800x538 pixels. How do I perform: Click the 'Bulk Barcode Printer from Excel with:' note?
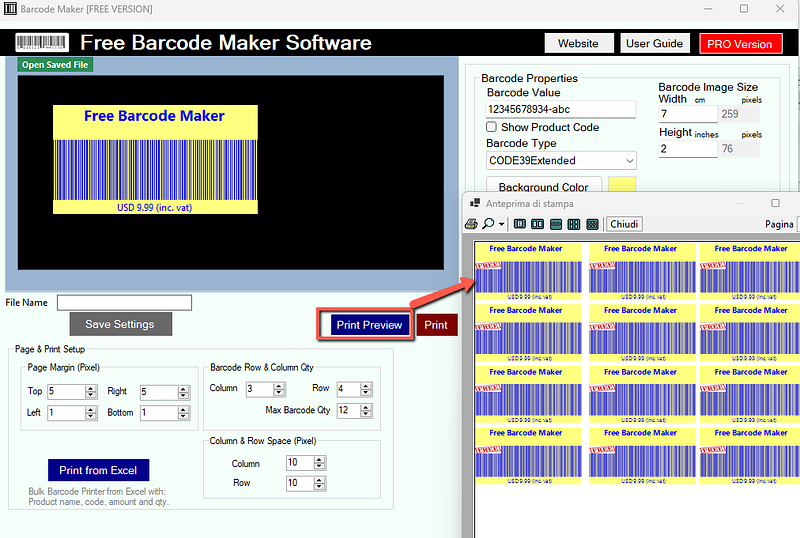pos(97,492)
